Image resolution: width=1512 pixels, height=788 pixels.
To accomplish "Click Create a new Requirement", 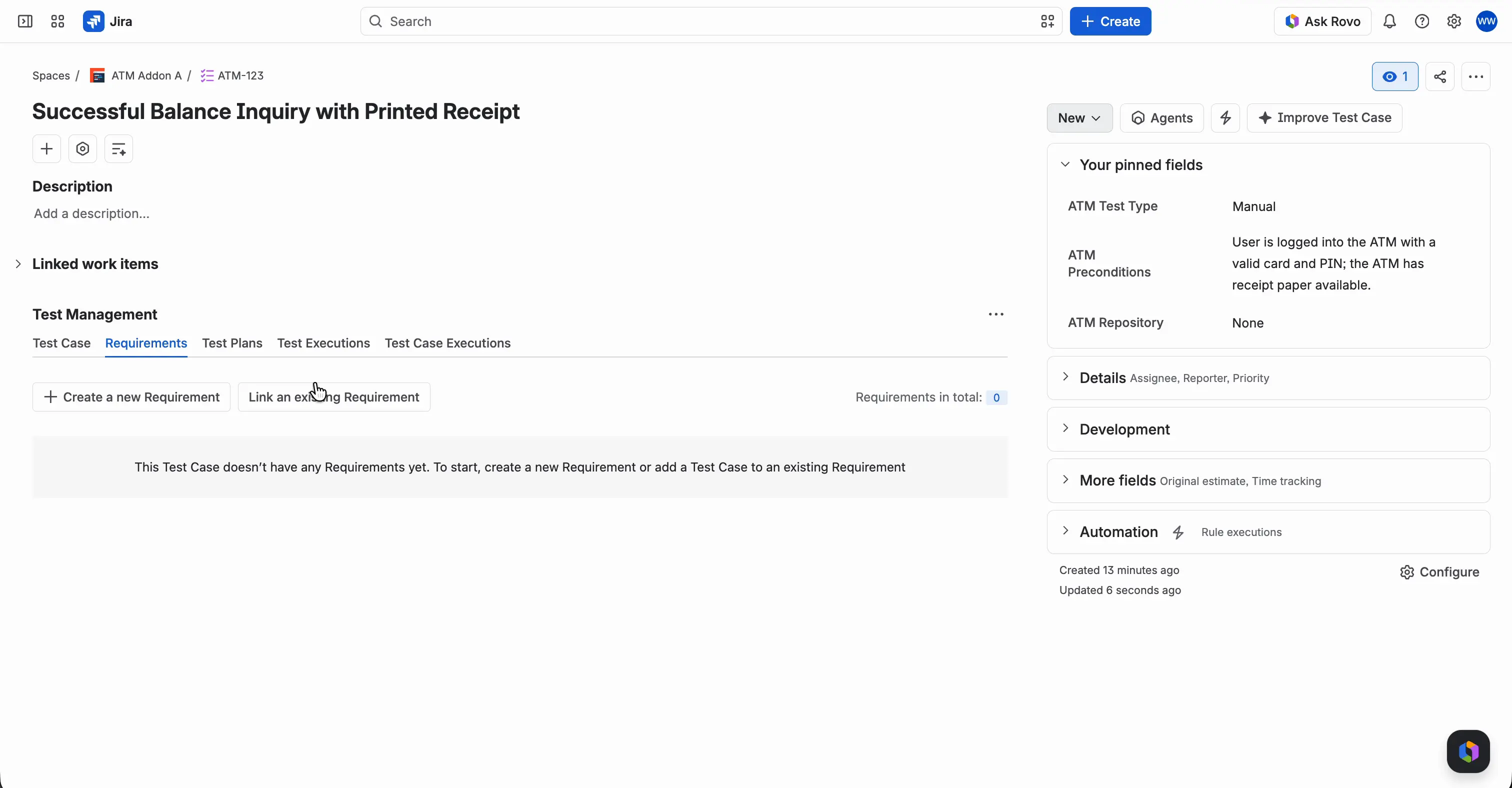I will pyautogui.click(x=131, y=397).
